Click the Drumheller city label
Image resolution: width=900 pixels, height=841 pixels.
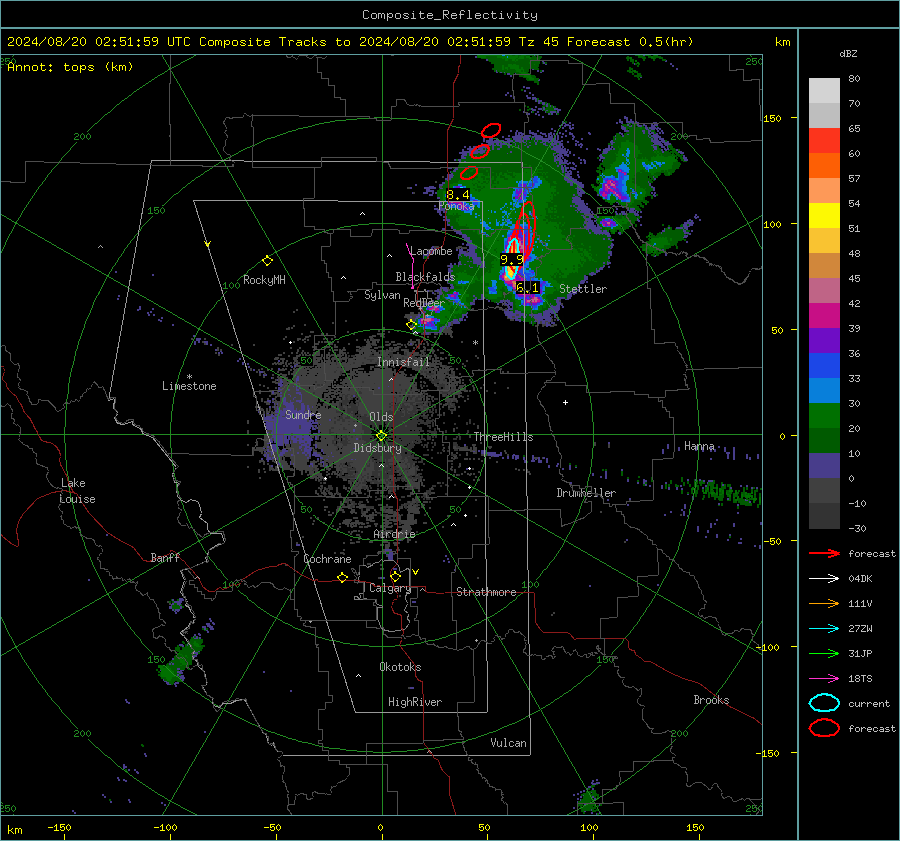[586, 493]
